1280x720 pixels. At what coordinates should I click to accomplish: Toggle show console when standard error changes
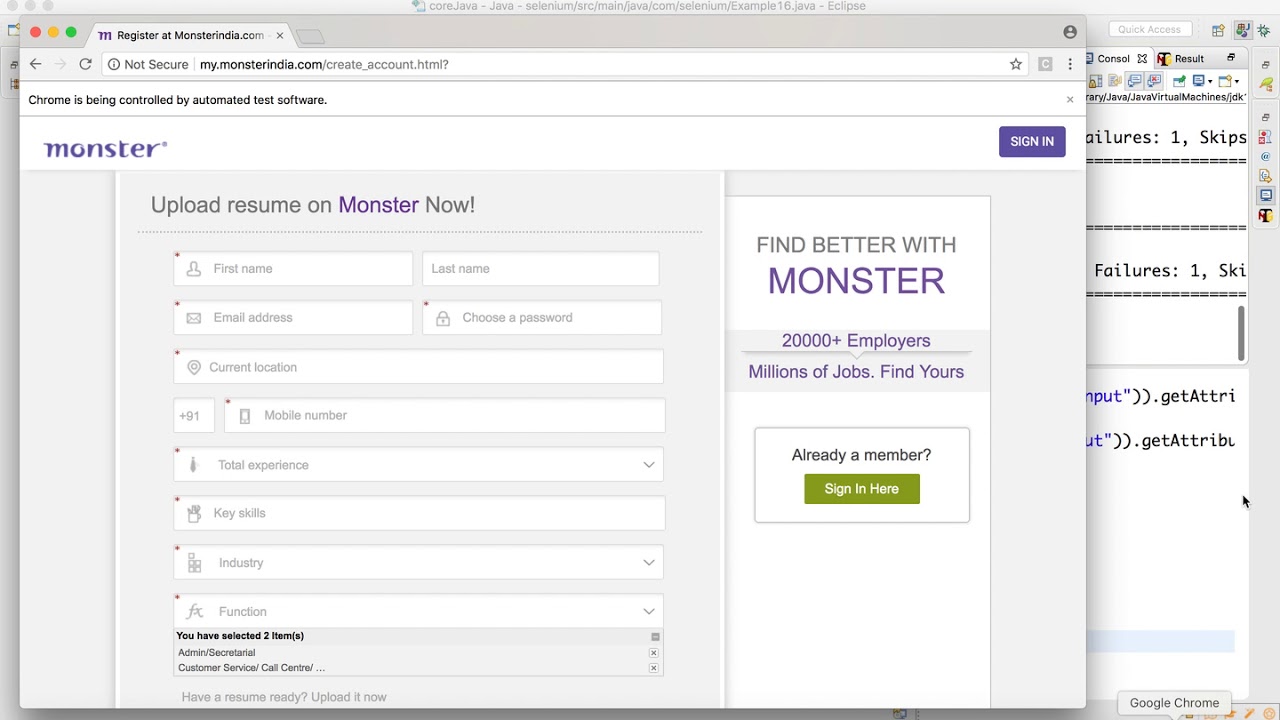click(x=1154, y=80)
